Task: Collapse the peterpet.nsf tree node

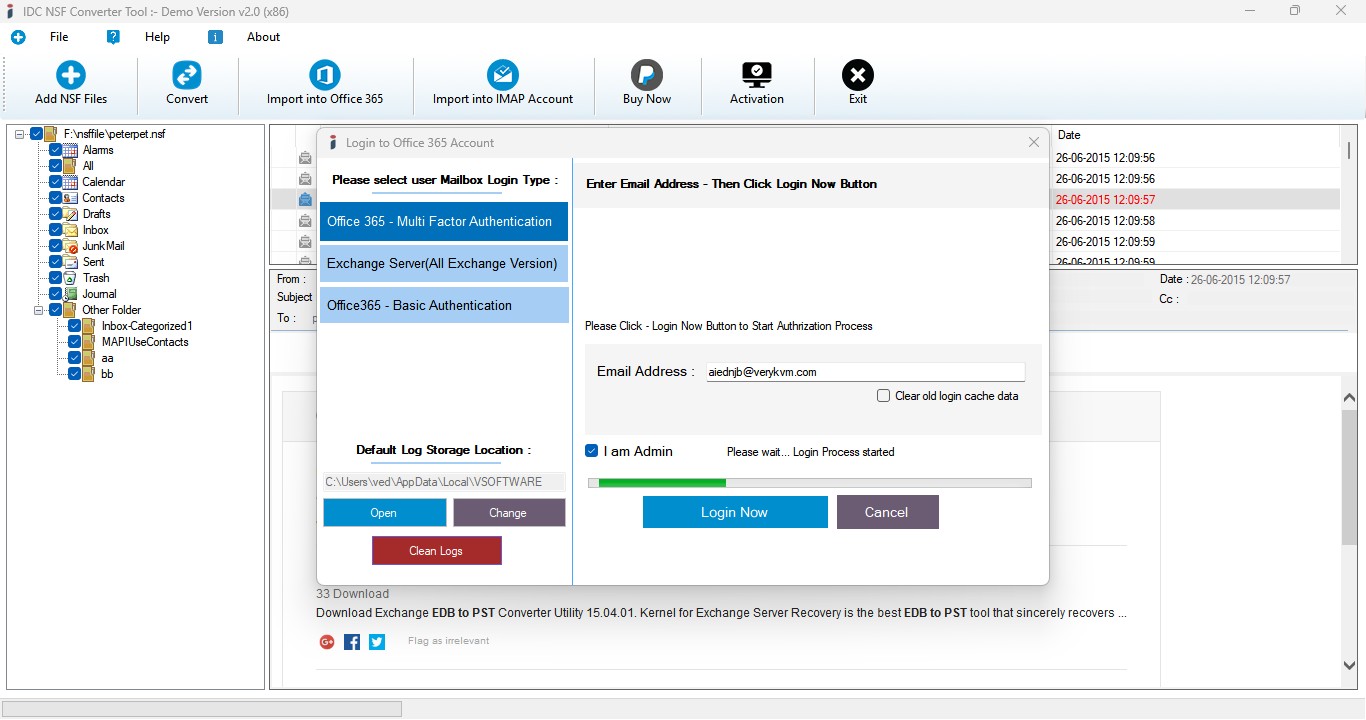Action: point(20,134)
